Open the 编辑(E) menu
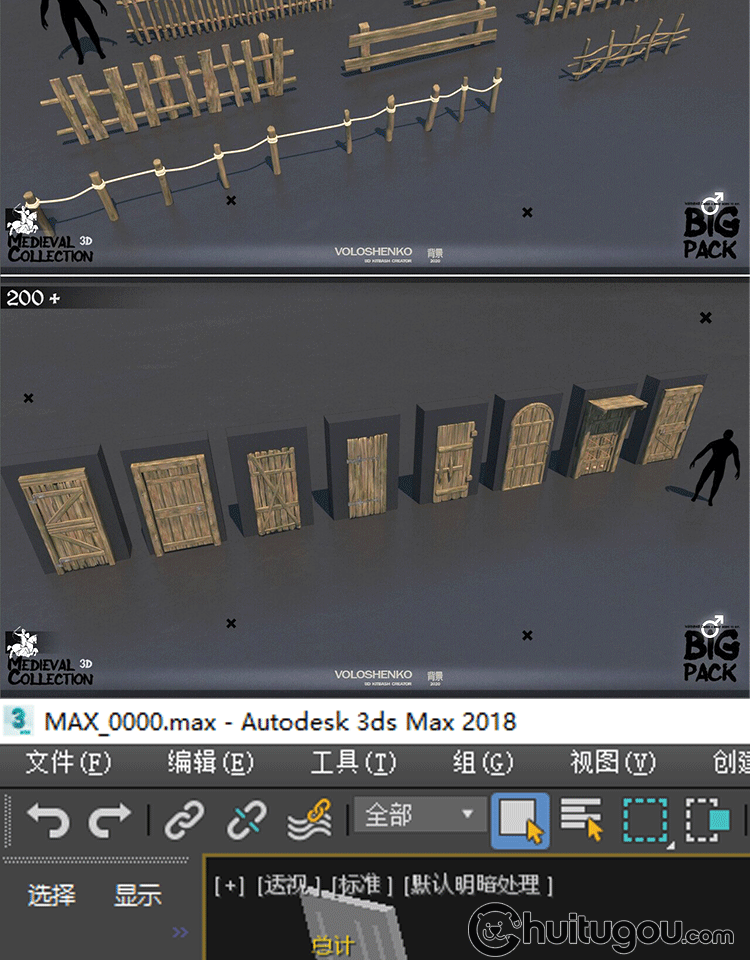 pyautogui.click(x=210, y=763)
